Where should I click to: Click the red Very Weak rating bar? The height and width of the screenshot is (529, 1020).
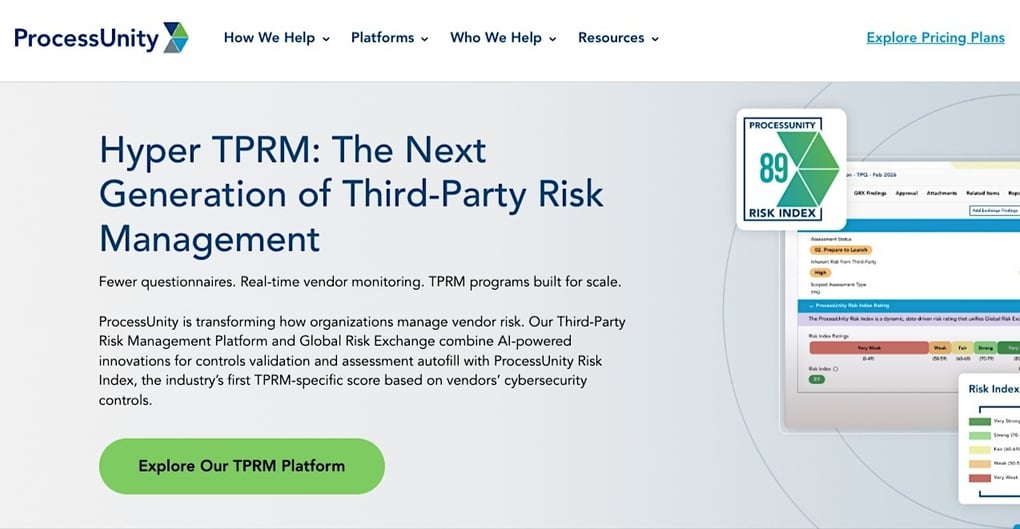pos(869,348)
